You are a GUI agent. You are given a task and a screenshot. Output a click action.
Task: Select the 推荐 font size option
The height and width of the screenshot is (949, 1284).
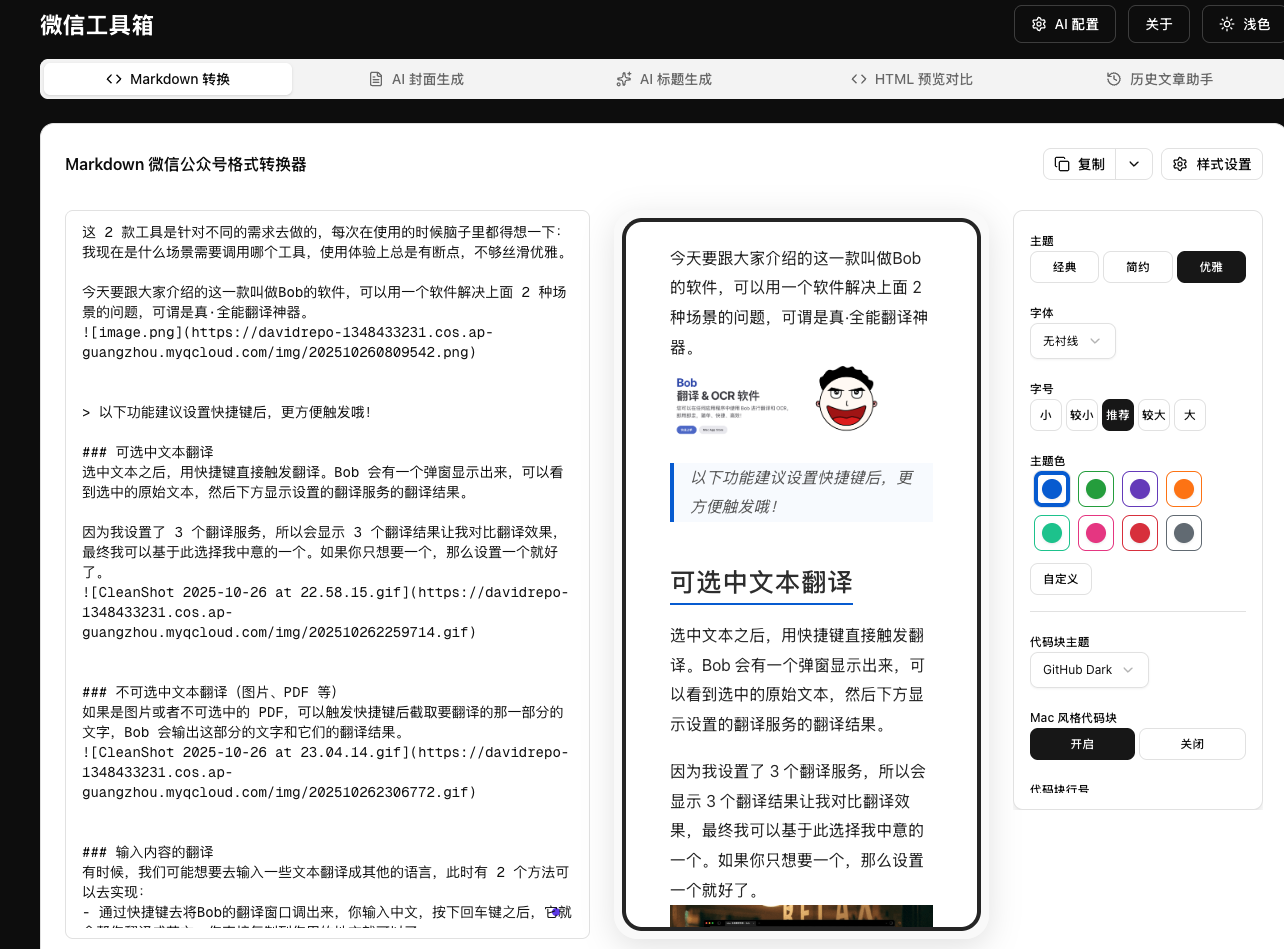tap(1117, 415)
